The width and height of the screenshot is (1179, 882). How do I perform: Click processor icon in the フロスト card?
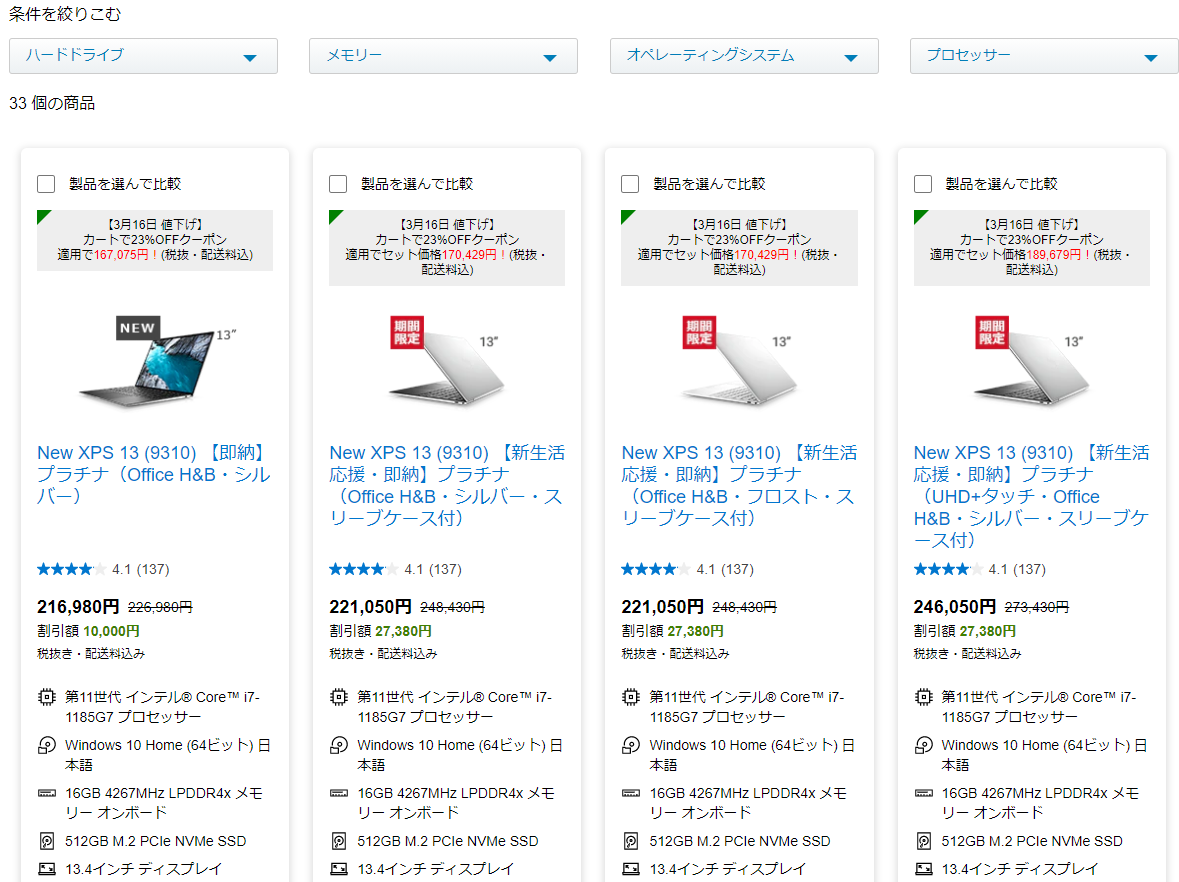click(631, 697)
